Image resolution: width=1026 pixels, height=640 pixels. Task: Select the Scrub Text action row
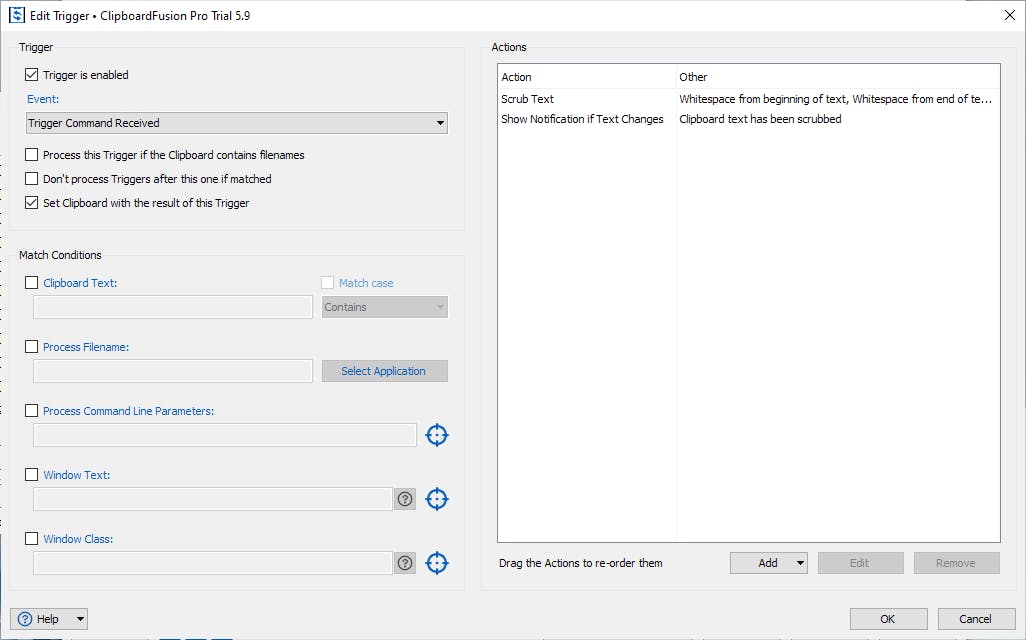(528, 99)
